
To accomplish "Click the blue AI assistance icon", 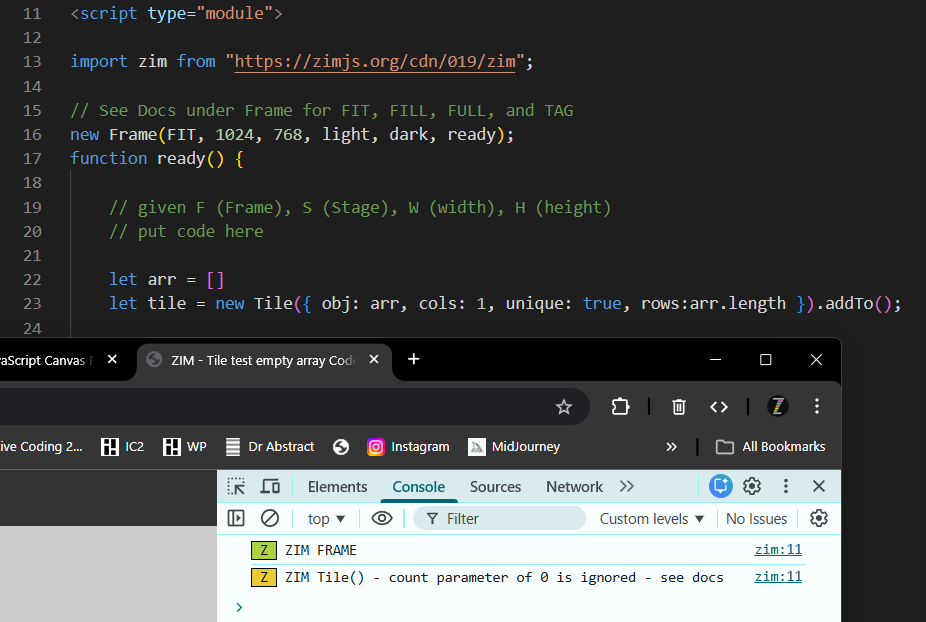I will (720, 487).
